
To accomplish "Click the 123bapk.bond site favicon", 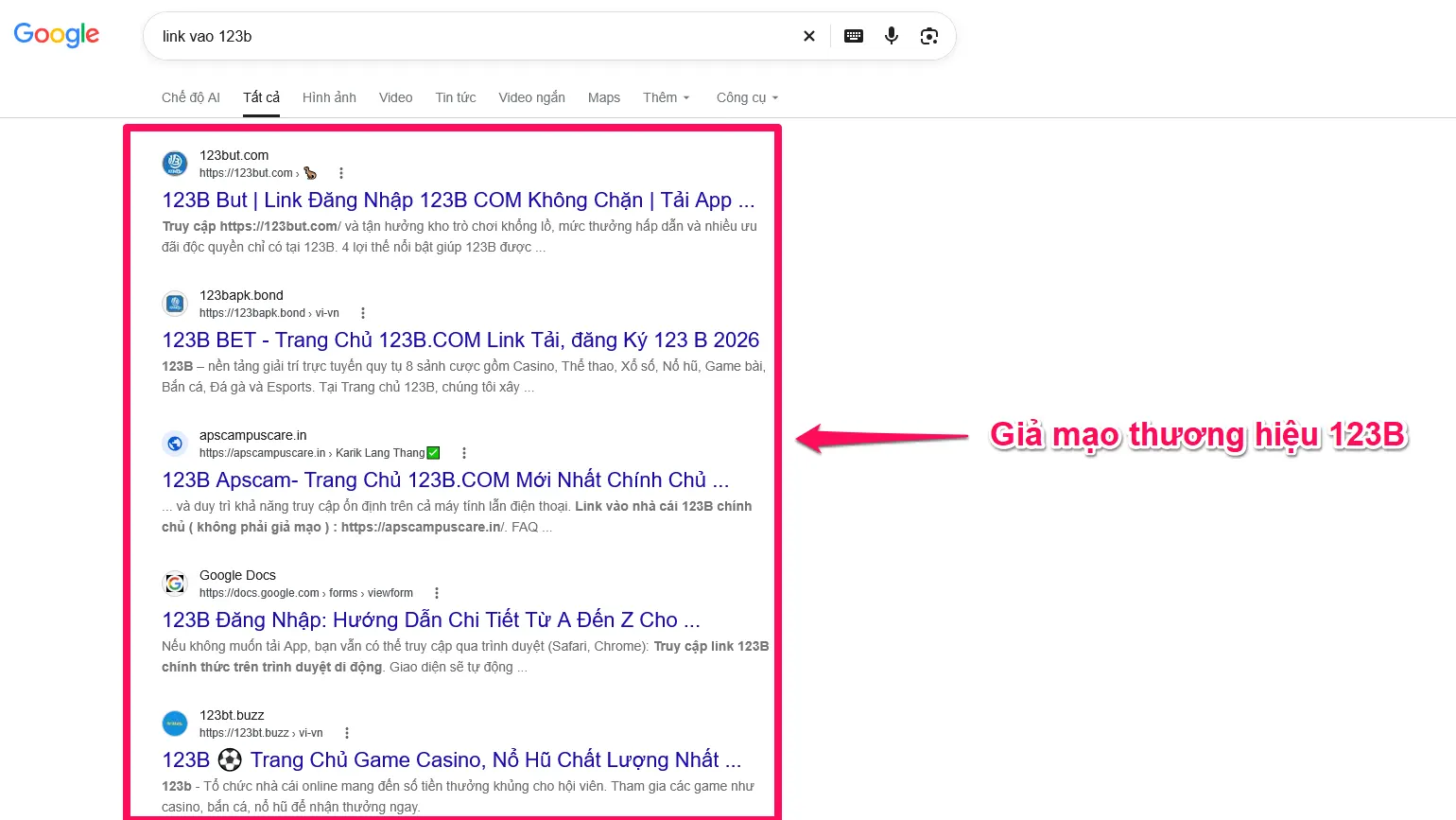I will click(175, 304).
